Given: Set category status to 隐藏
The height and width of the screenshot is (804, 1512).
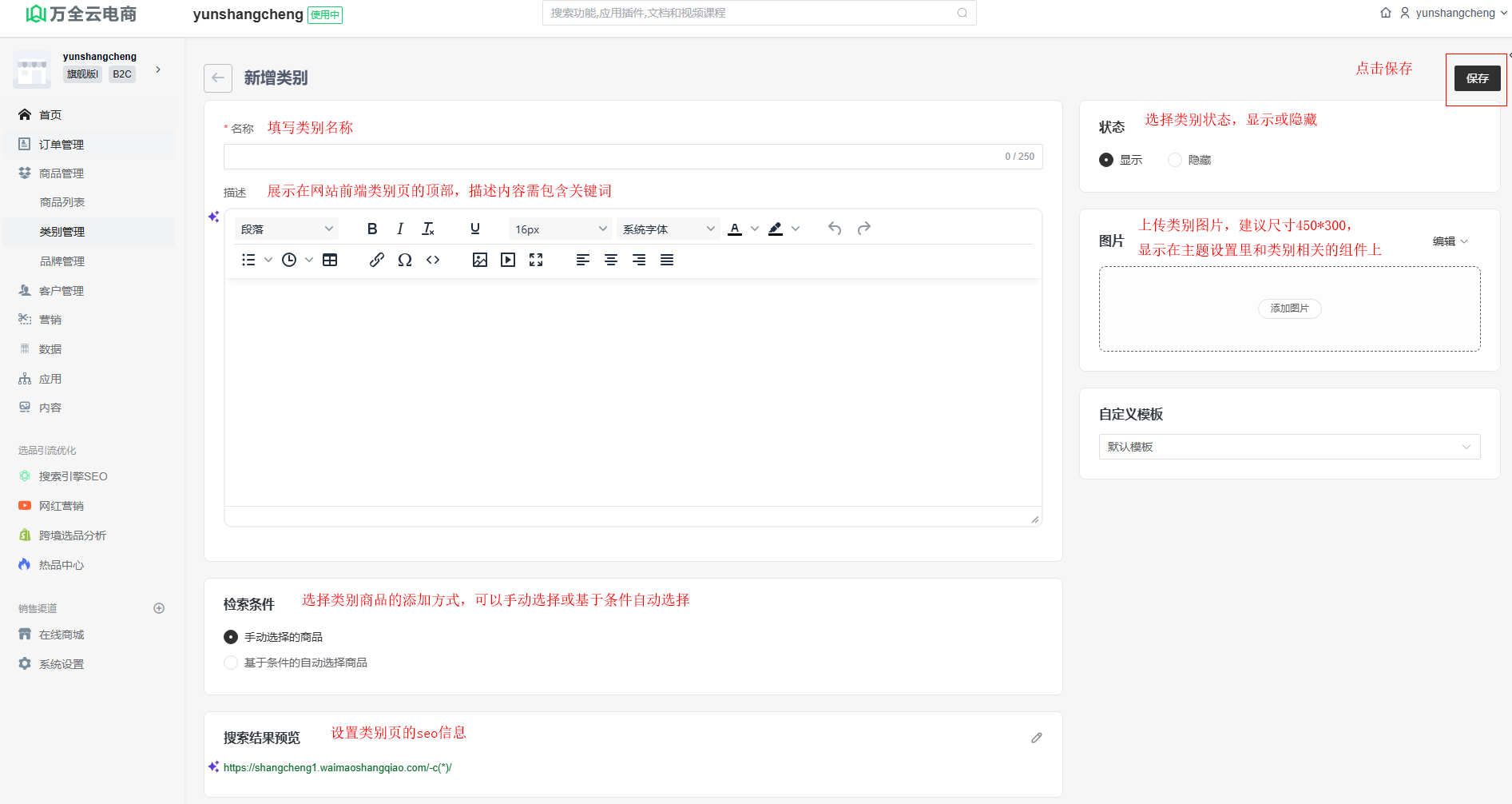Looking at the screenshot, I should tap(1175, 160).
